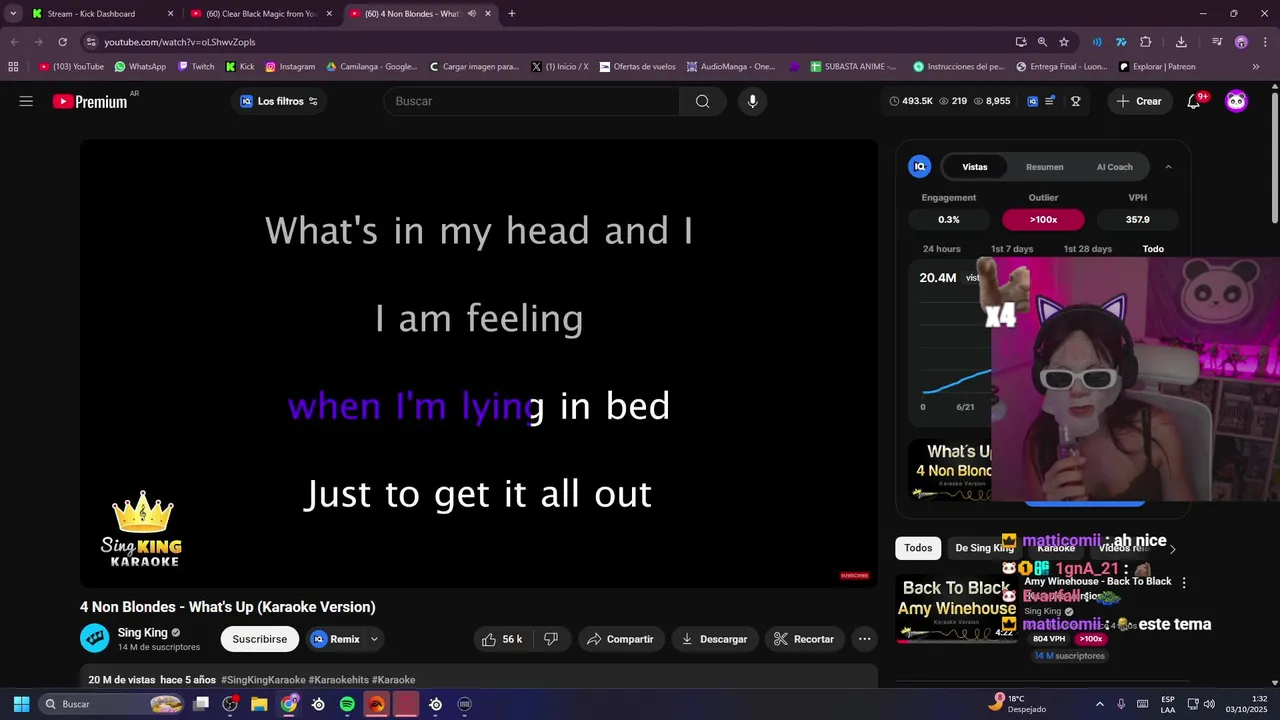Click the Suscribirse button
This screenshot has height=720, width=1280.
259,639
